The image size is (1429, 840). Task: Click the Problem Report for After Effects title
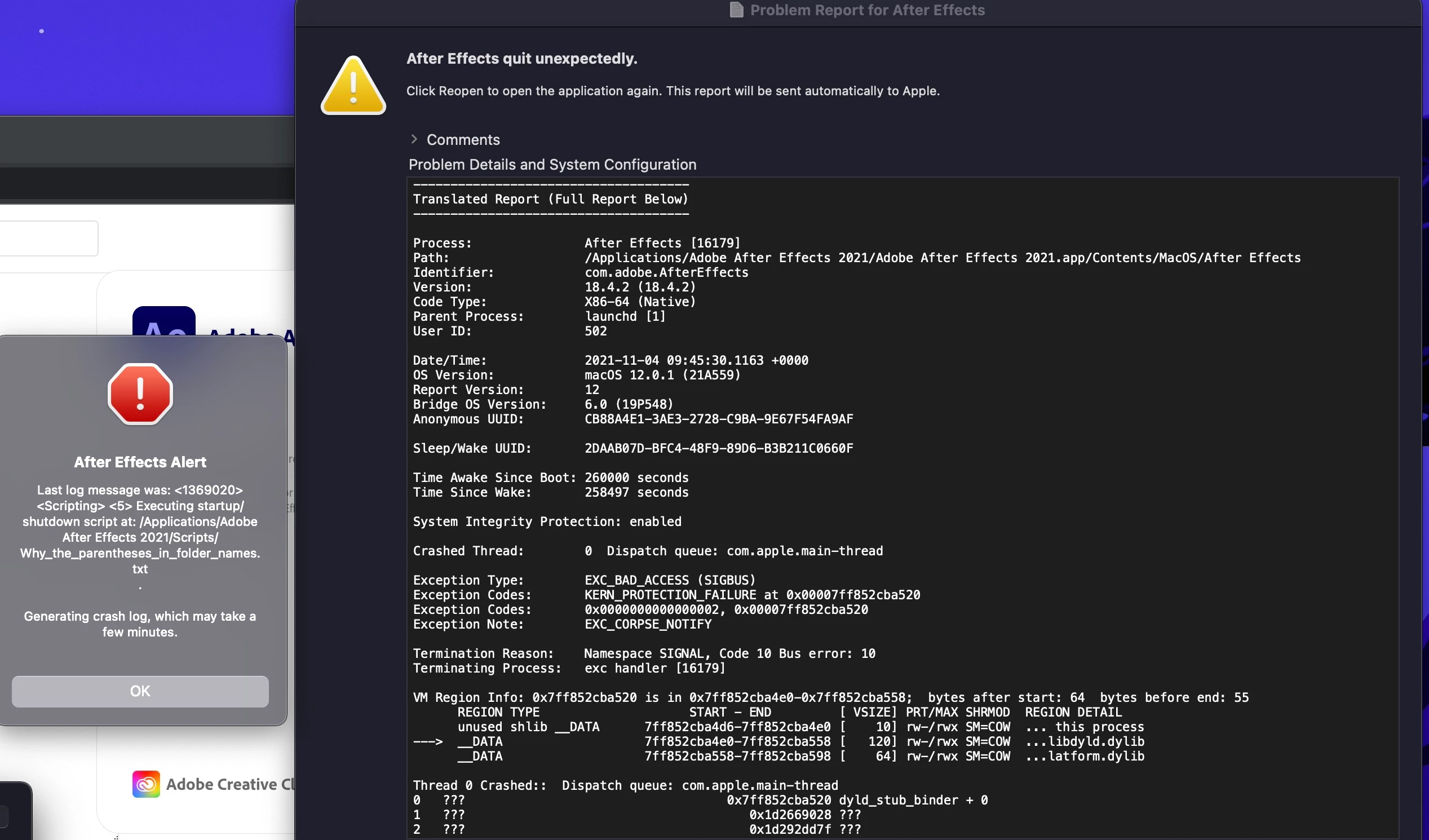tap(867, 10)
